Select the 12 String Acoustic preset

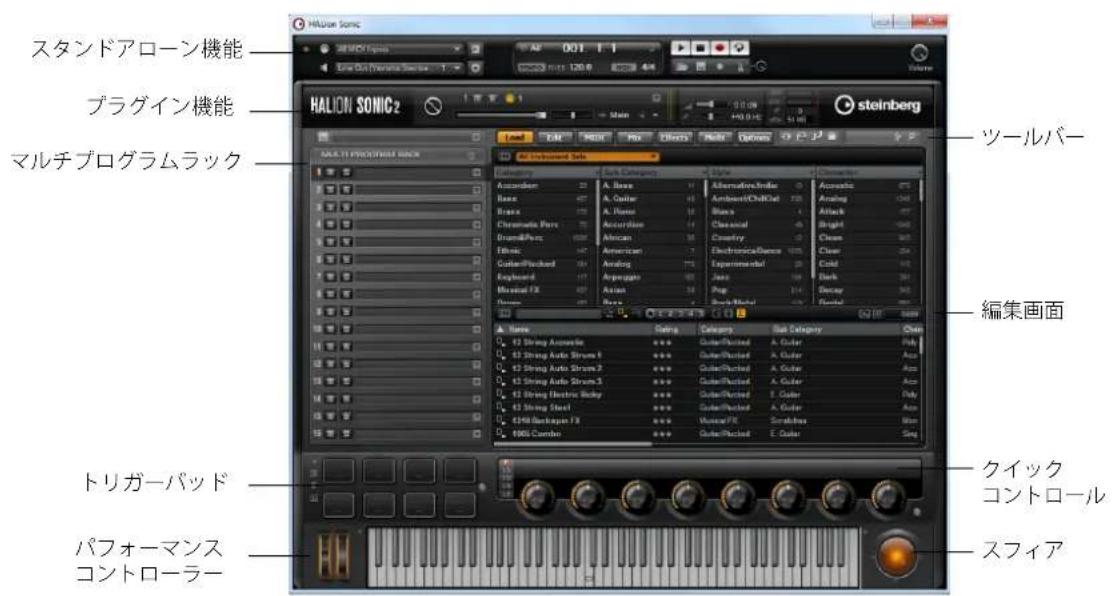click(x=547, y=342)
